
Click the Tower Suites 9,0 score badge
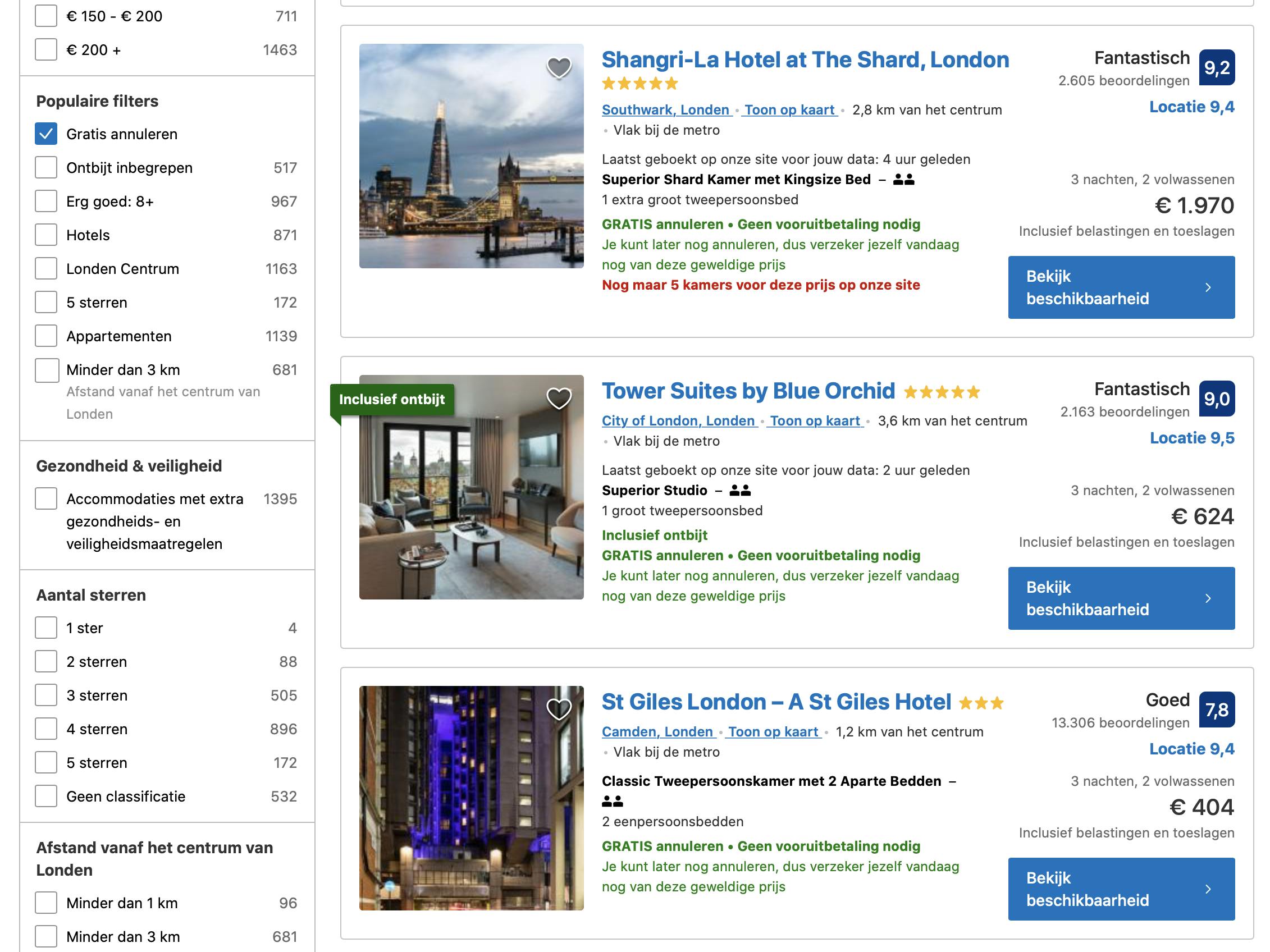pyautogui.click(x=1217, y=399)
